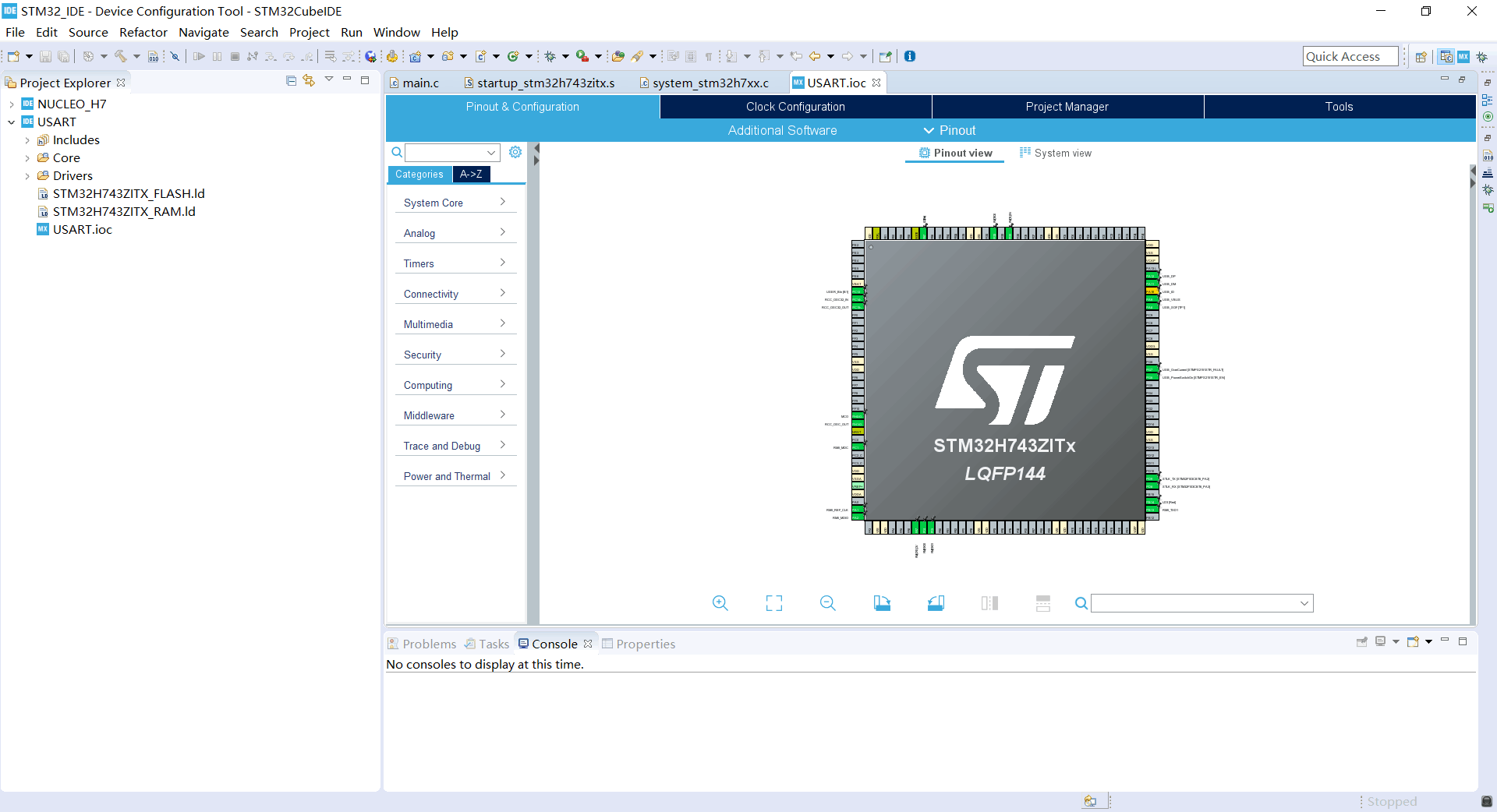The height and width of the screenshot is (812, 1497).
Task: Switch to the Clock Configuration tab
Action: coord(795,107)
